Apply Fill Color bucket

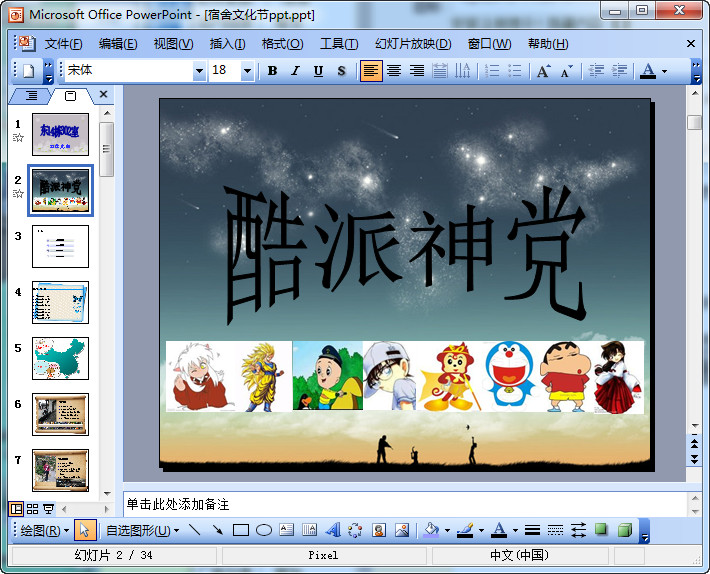[x=431, y=530]
